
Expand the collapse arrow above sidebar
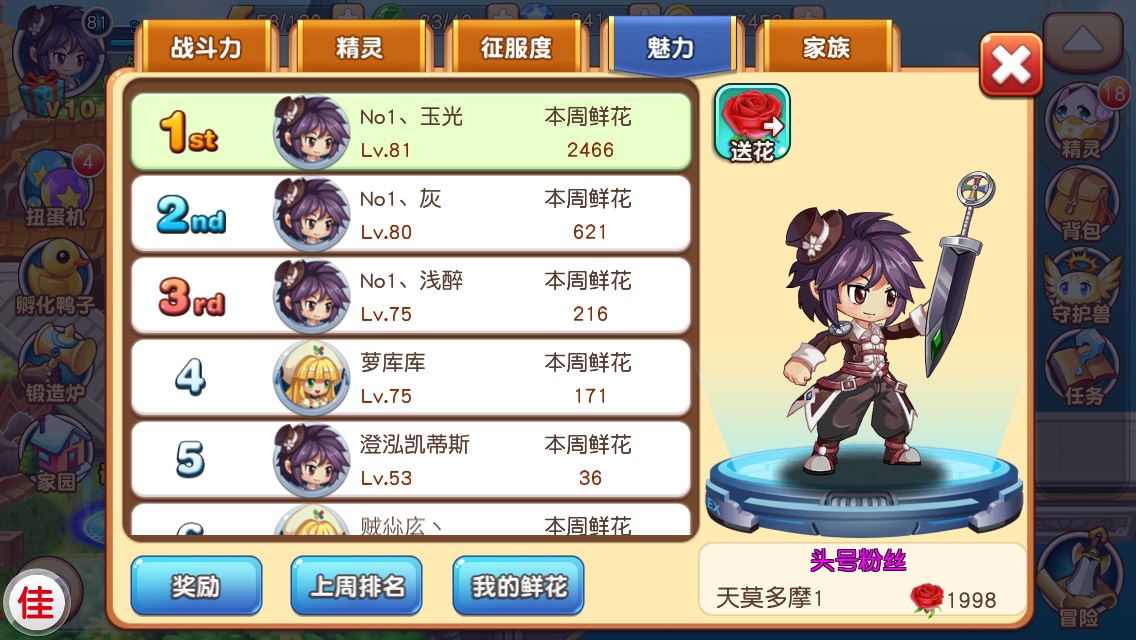1083,41
